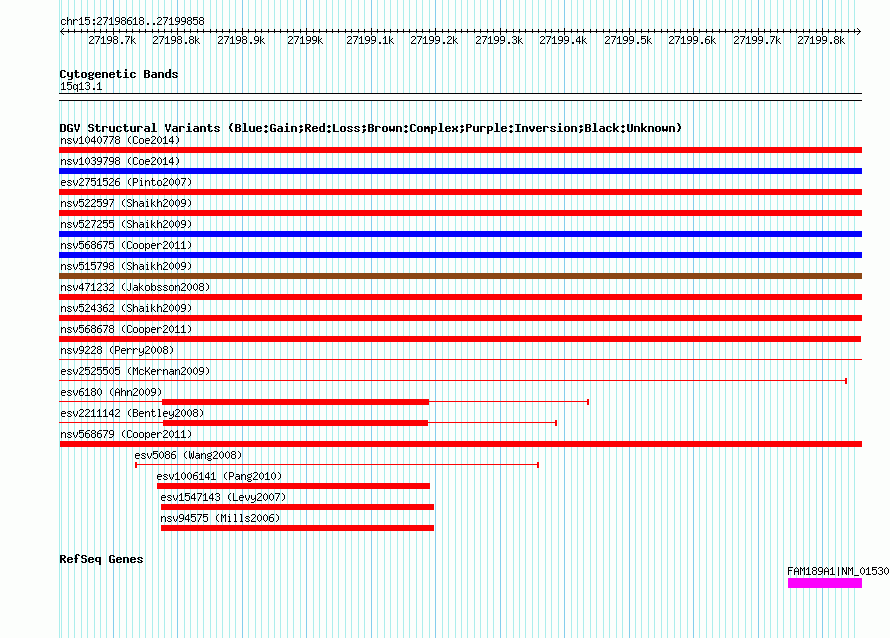
Task: Click the esv1006141 (Pang2010) red bar
Action: click(293, 486)
